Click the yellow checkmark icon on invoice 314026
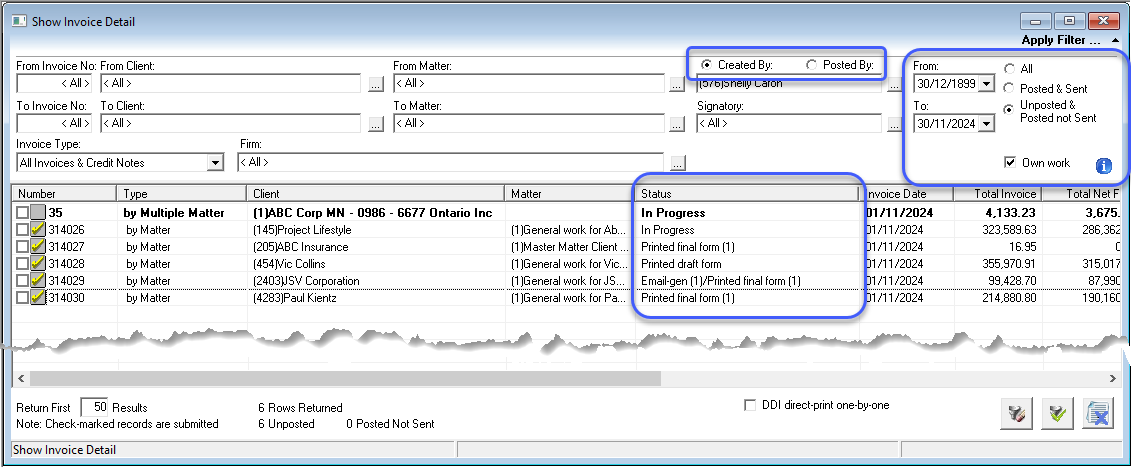This screenshot has width=1131, height=469. 38,229
